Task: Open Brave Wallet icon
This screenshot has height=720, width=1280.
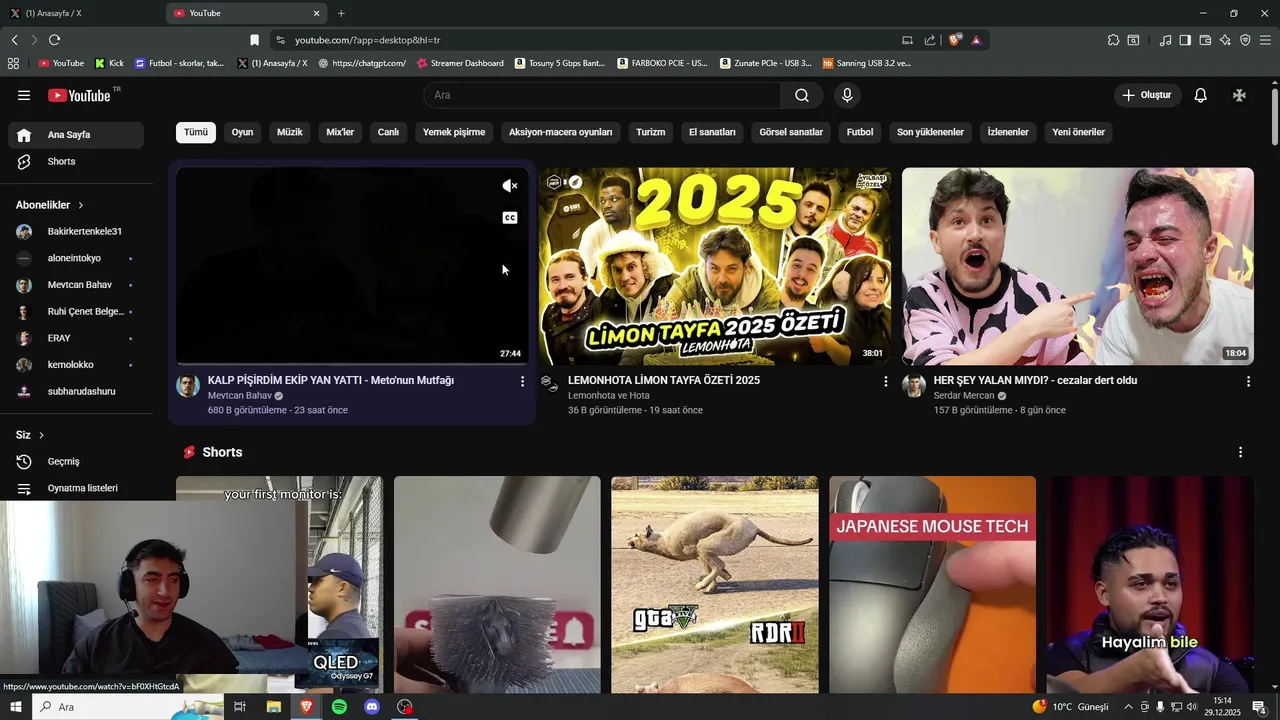Action: (1205, 40)
